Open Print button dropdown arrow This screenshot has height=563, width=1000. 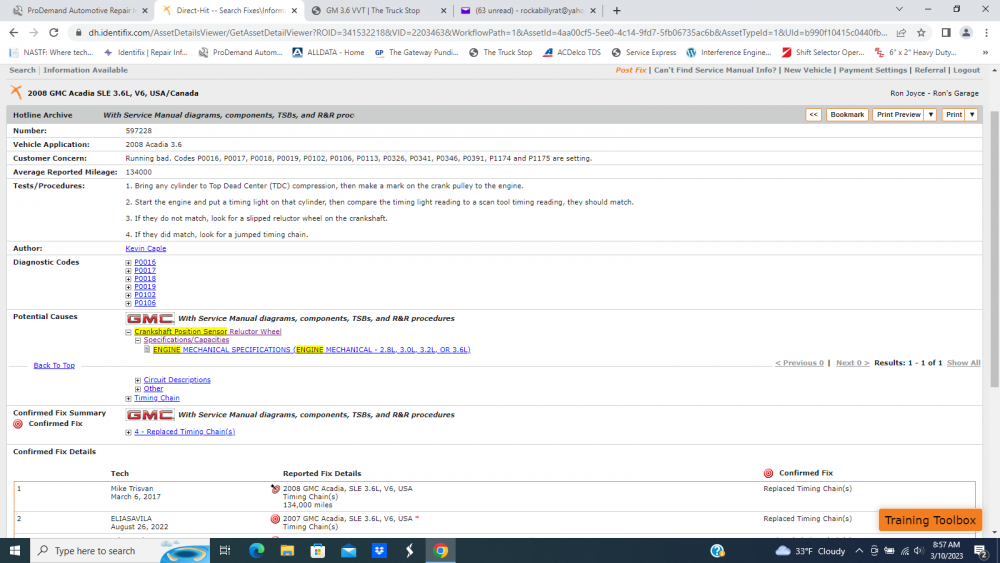pyautogui.click(x=971, y=115)
